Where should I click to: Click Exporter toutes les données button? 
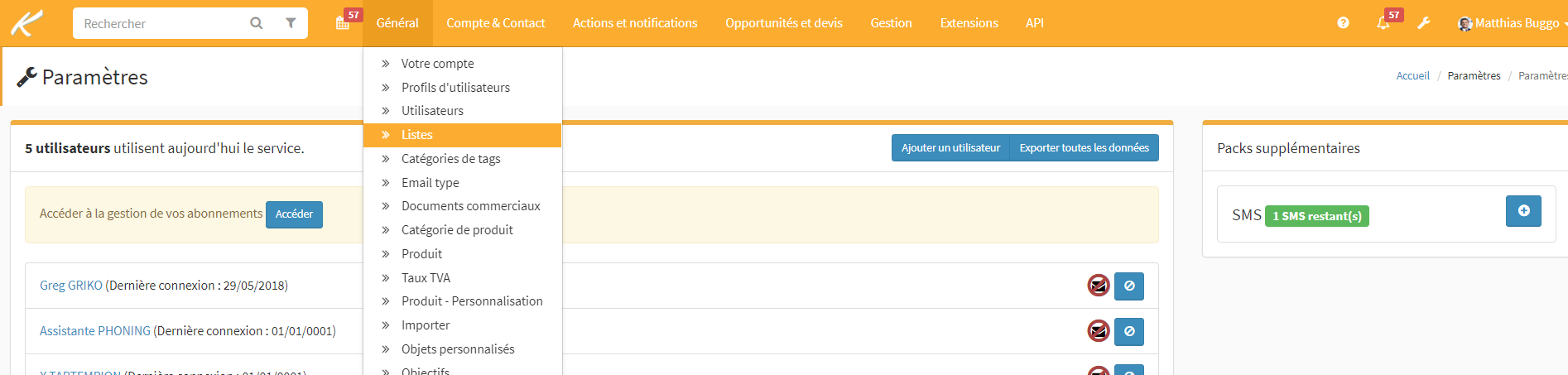click(1084, 148)
